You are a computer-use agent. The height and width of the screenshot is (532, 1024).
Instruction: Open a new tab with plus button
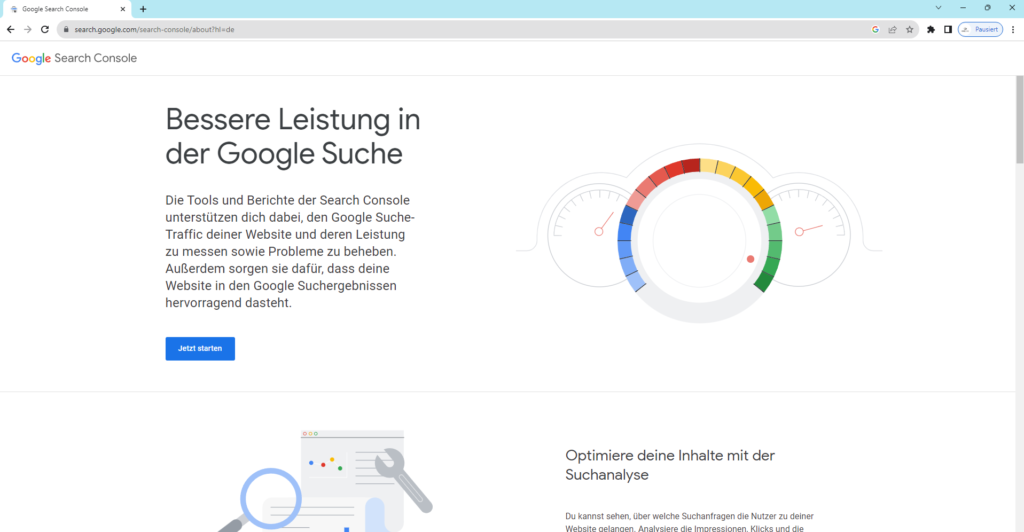(143, 9)
